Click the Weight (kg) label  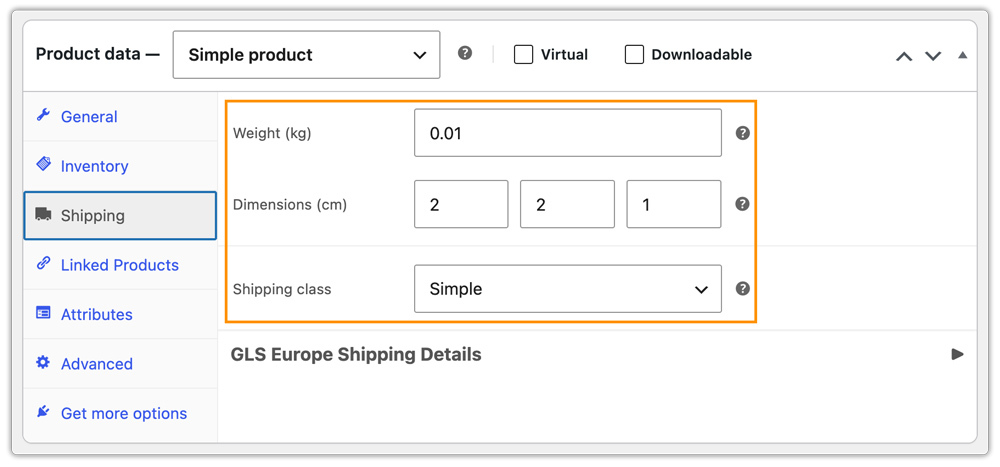tap(272, 133)
